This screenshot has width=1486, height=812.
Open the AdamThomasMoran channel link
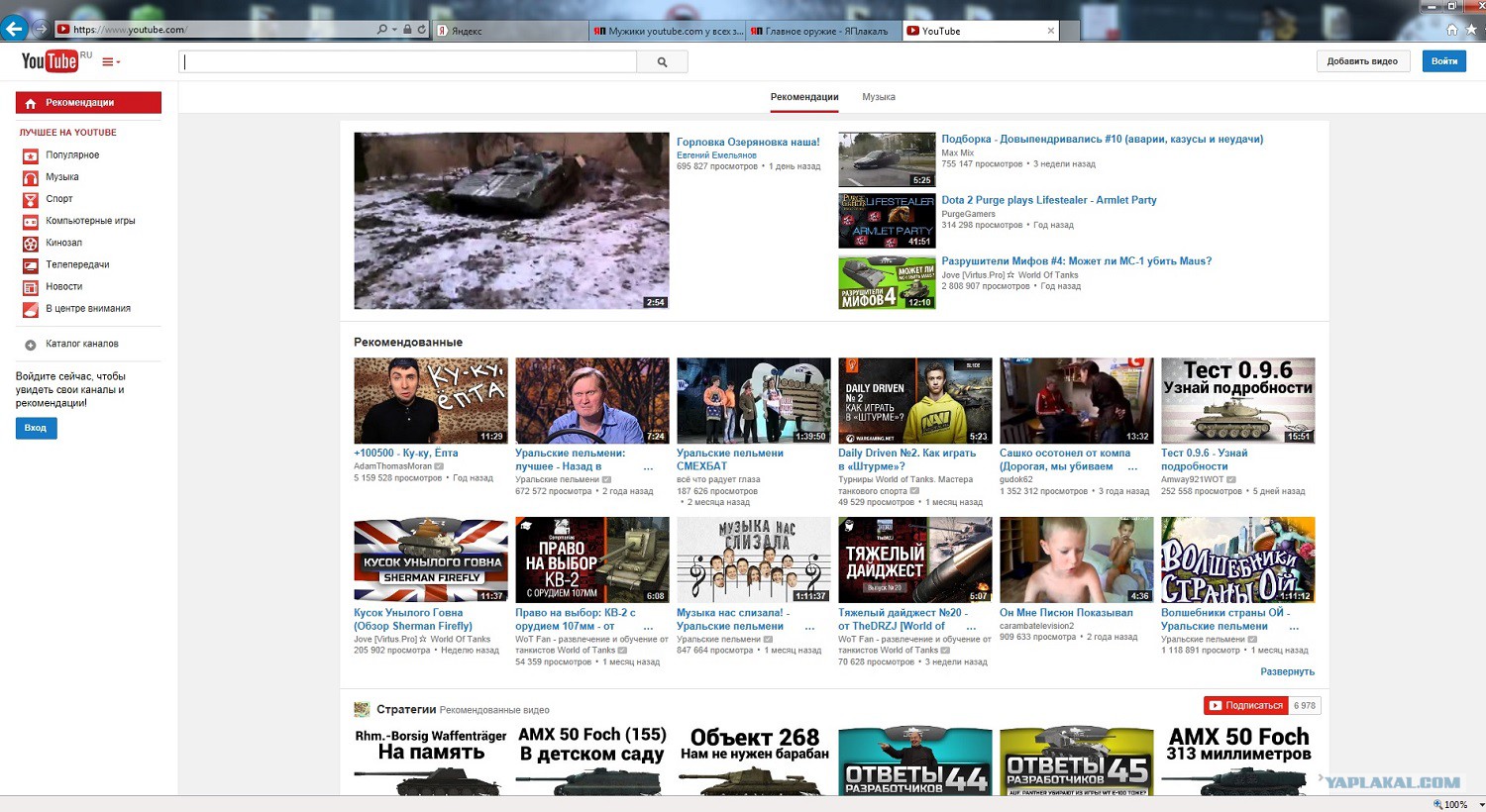(392, 466)
